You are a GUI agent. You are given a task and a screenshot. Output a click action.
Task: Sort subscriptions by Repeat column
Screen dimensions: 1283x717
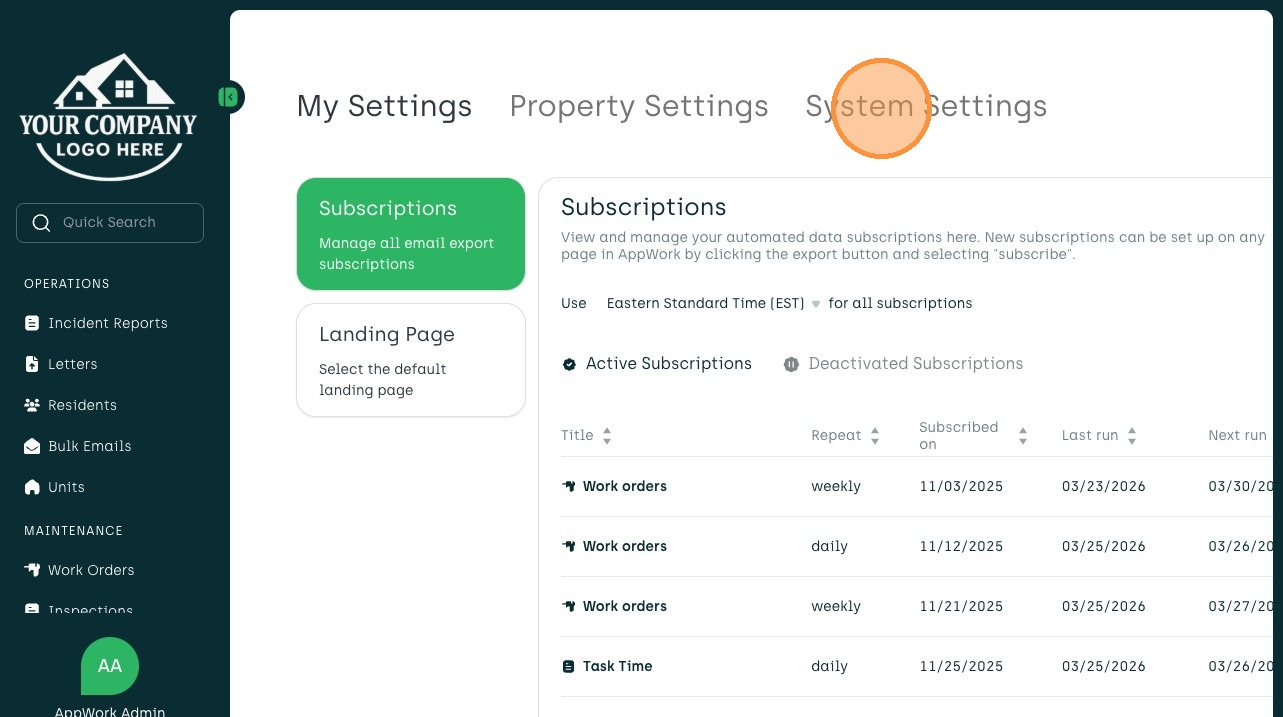pos(874,436)
